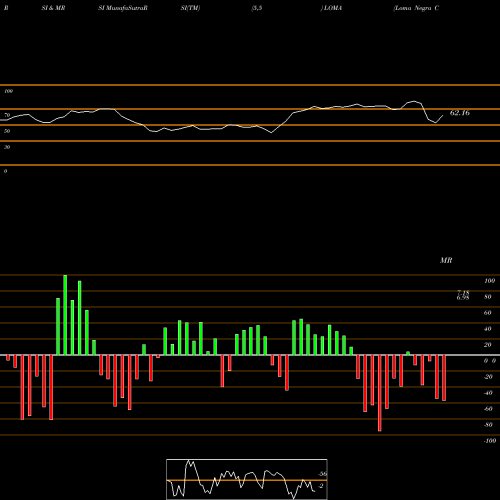This screenshot has height=500, width=500.
Task: Click the 'SI(TM)' header label
Action: click(190, 8)
